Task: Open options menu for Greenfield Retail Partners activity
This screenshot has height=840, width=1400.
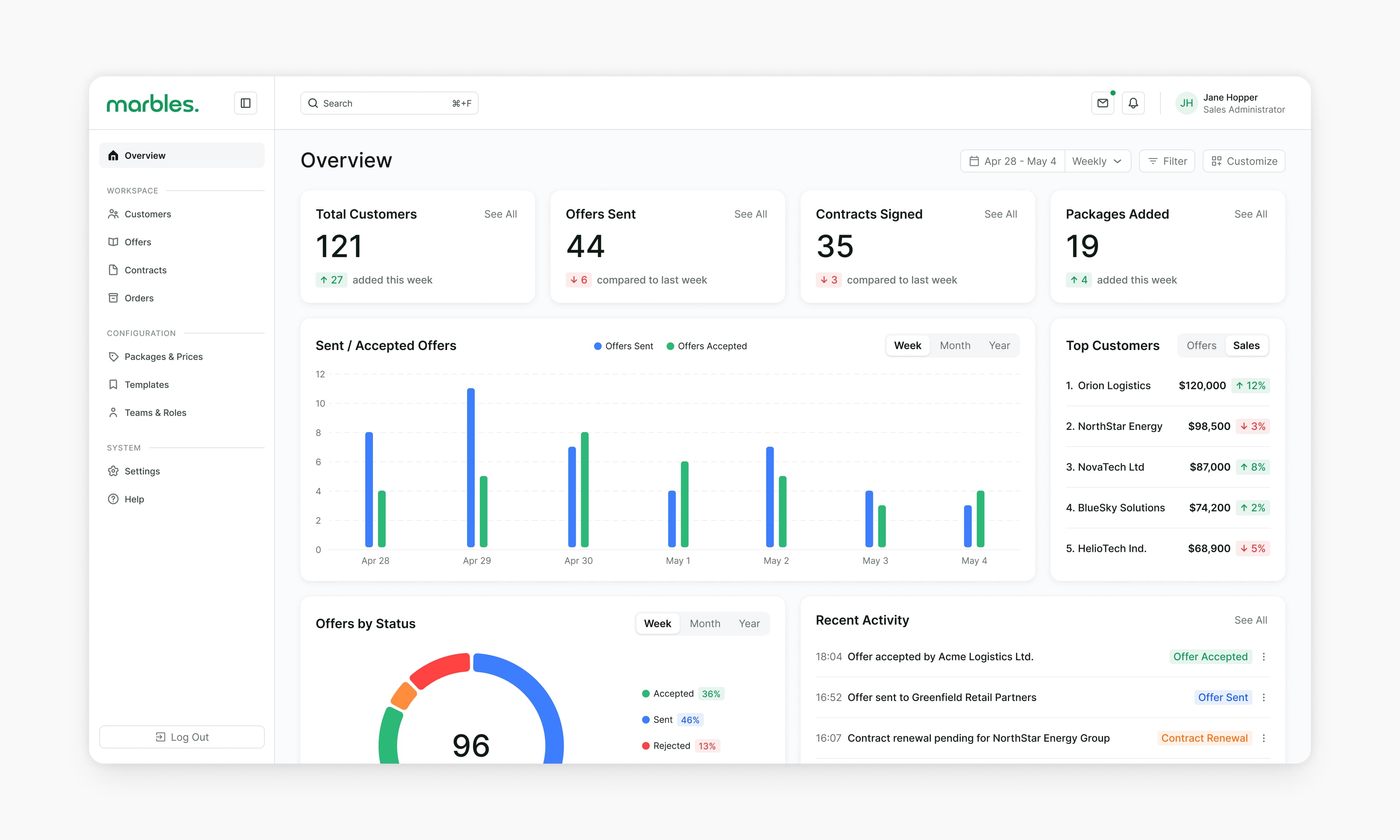Action: pyautogui.click(x=1264, y=697)
